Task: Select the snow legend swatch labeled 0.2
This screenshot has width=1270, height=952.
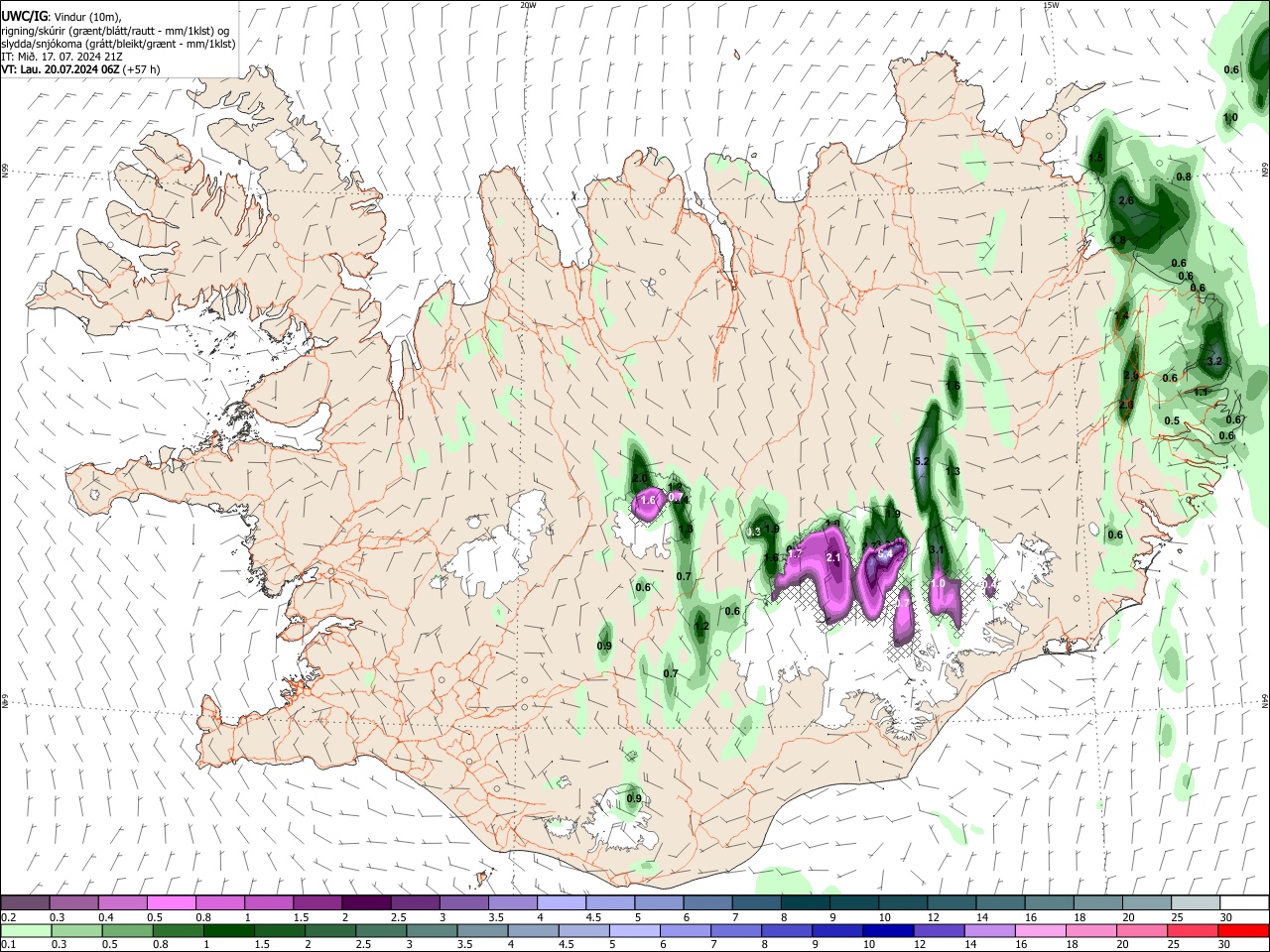Action: (25, 902)
